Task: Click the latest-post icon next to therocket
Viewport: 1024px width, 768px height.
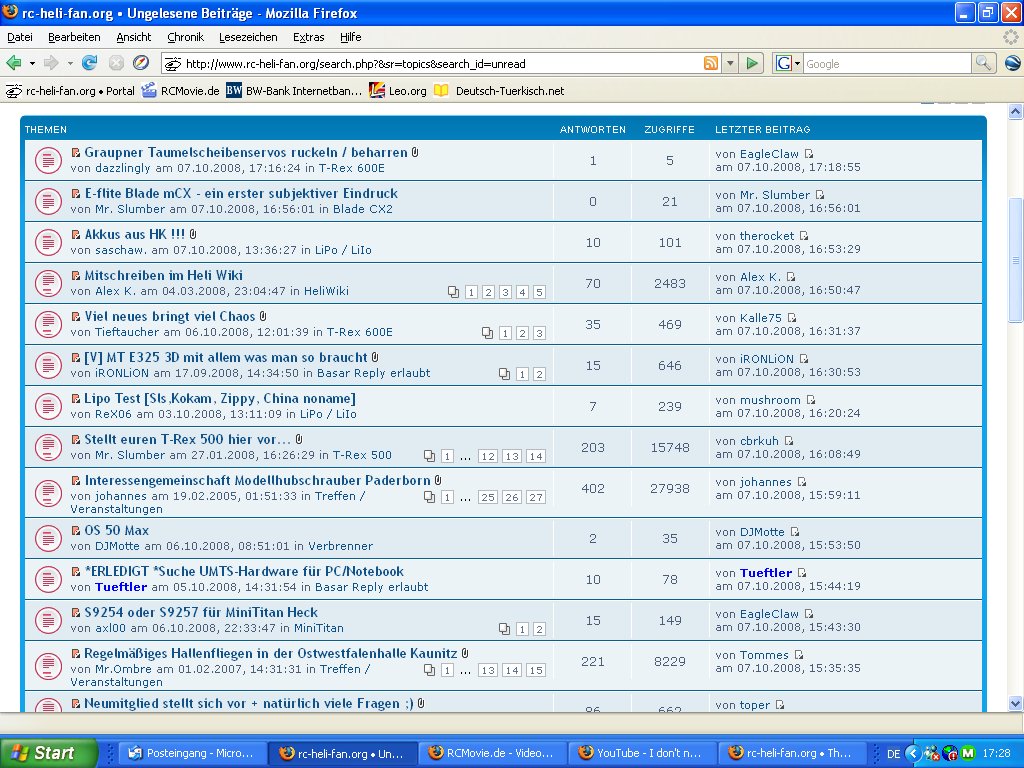Action: click(804, 236)
